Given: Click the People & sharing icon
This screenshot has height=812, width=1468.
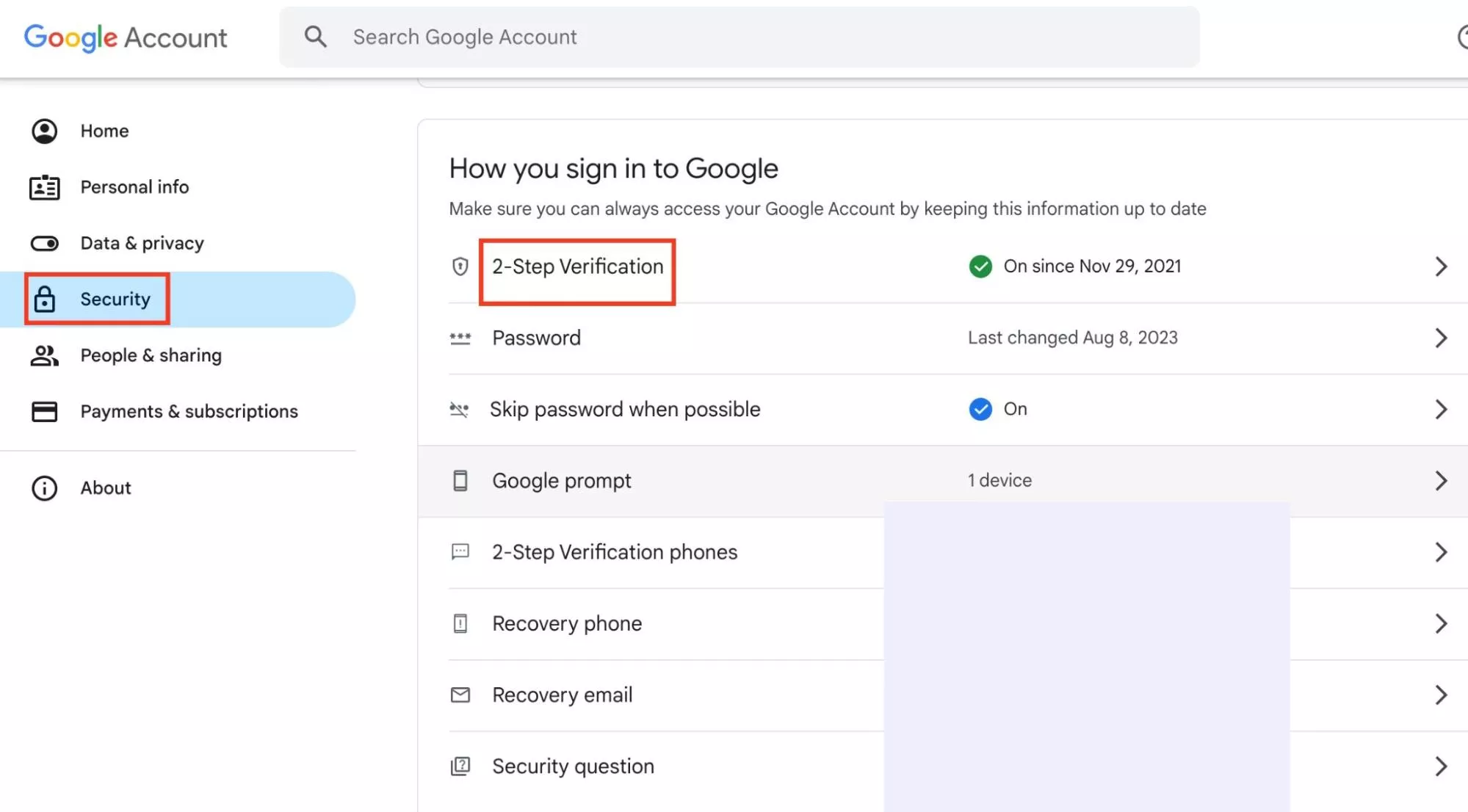Looking at the screenshot, I should coord(44,355).
